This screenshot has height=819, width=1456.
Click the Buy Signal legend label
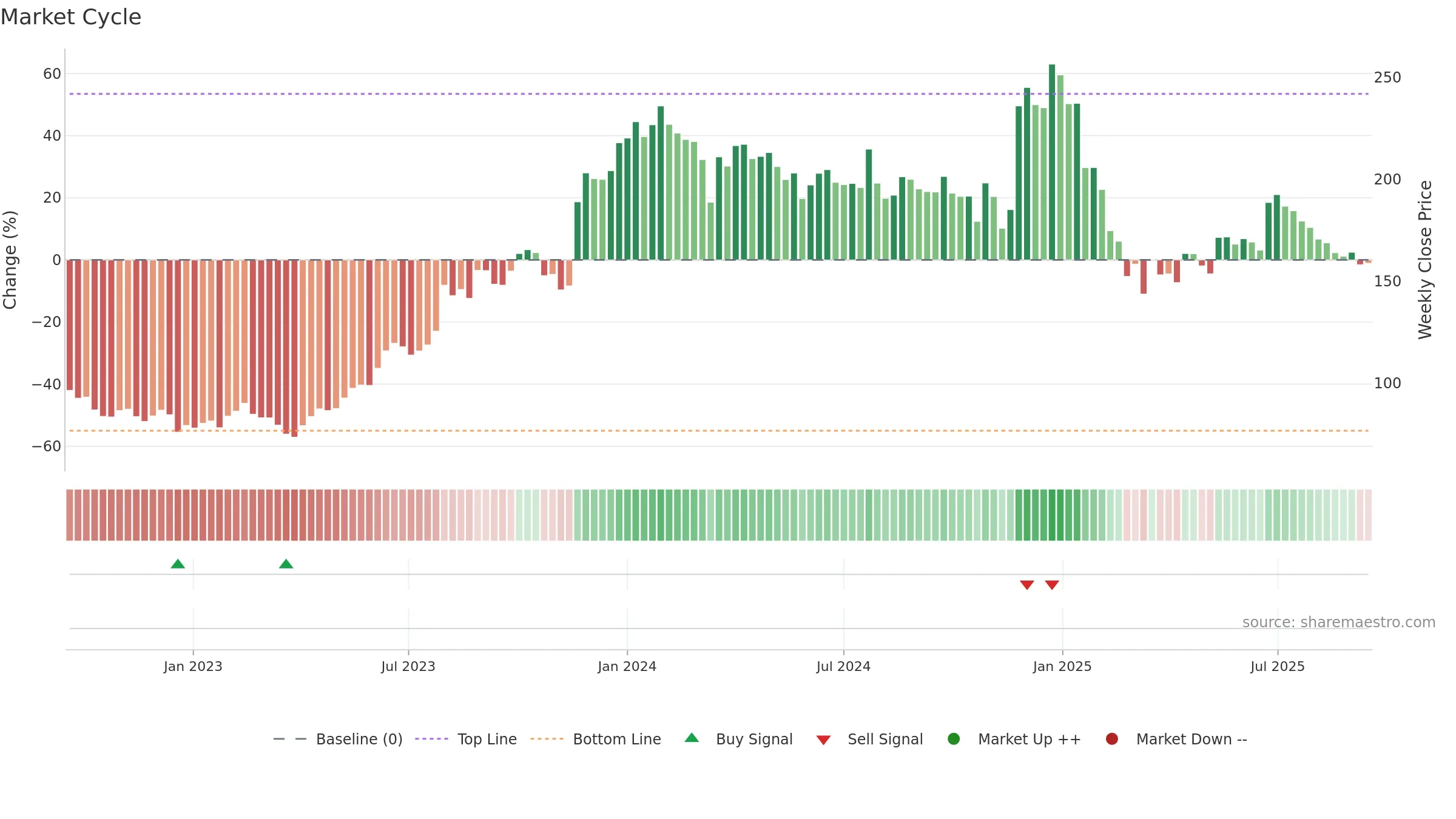(754, 739)
